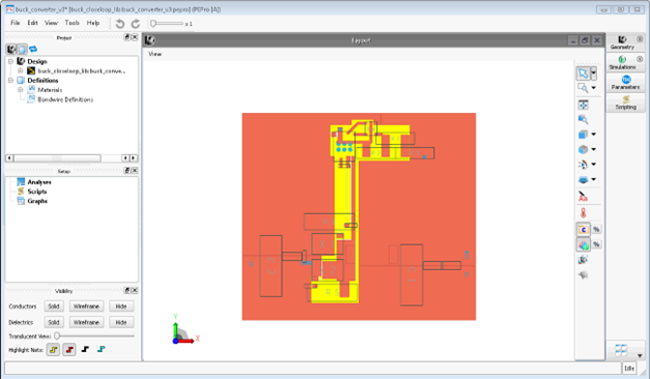Screen dimensions: 650x379
Task: Hide the Dielectrics
Action: tap(121, 322)
